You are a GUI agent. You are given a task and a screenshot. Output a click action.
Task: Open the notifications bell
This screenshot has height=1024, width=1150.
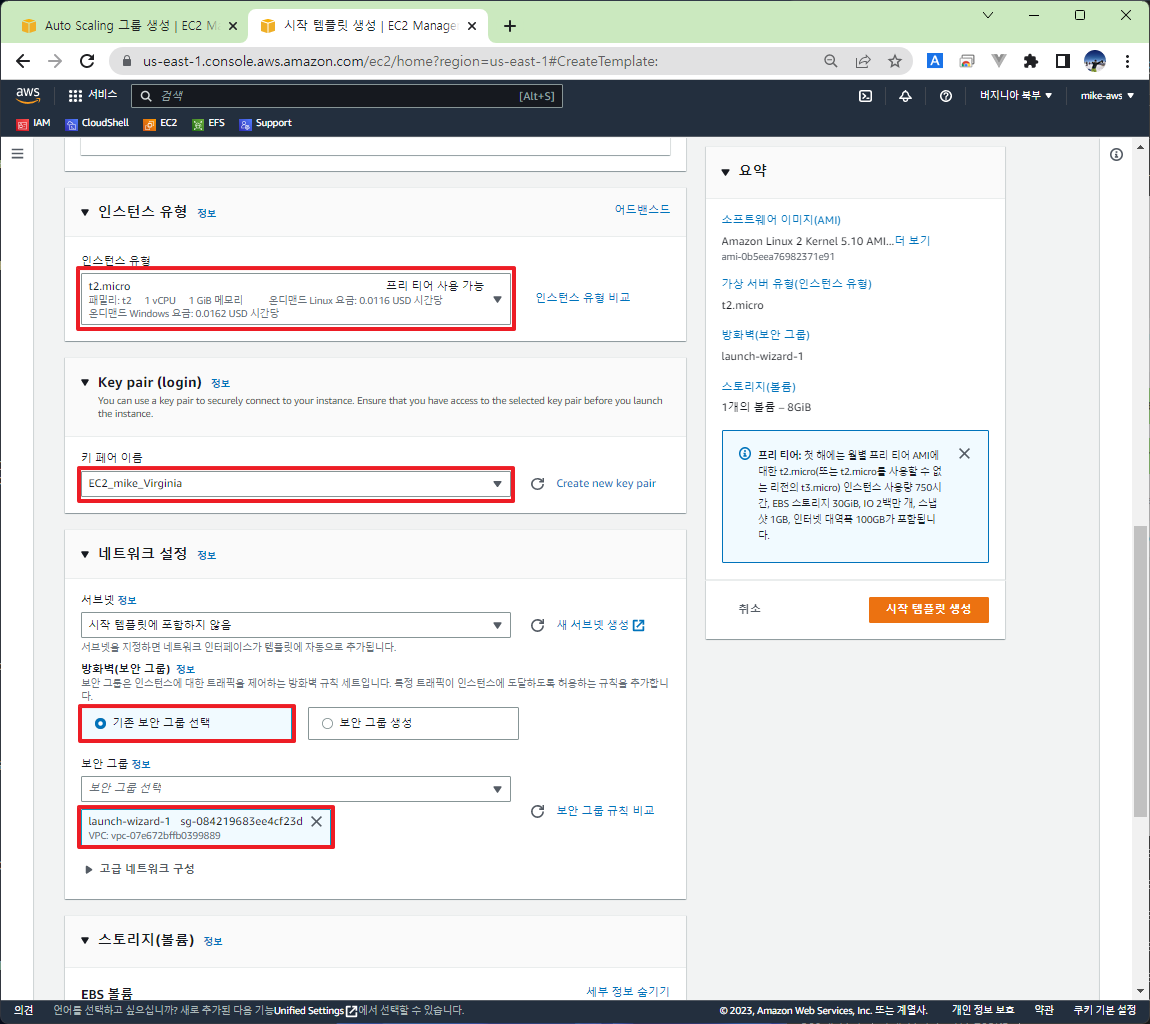pyautogui.click(x=906, y=96)
